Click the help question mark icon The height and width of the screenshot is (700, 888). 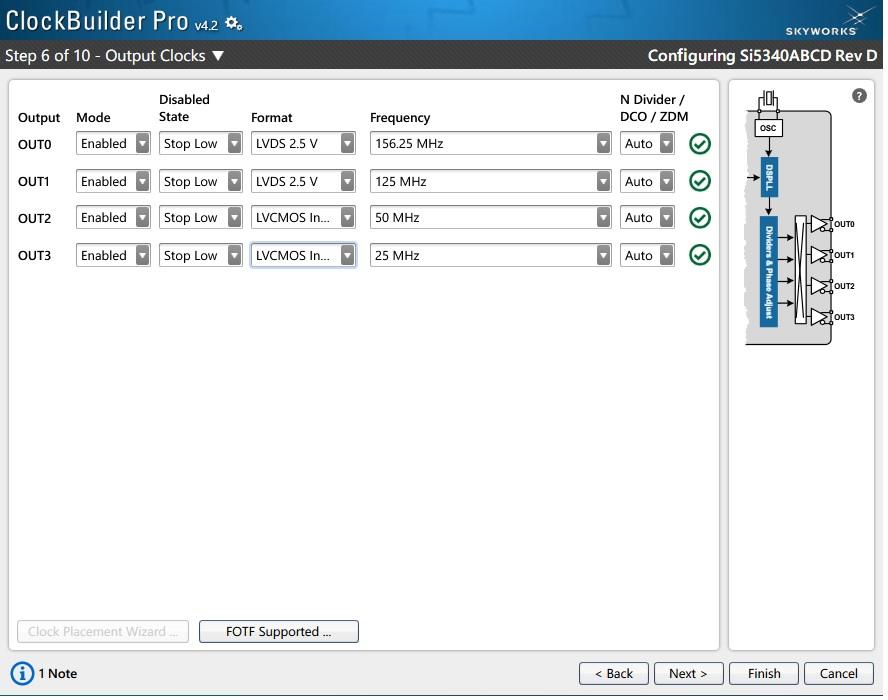pos(859,96)
